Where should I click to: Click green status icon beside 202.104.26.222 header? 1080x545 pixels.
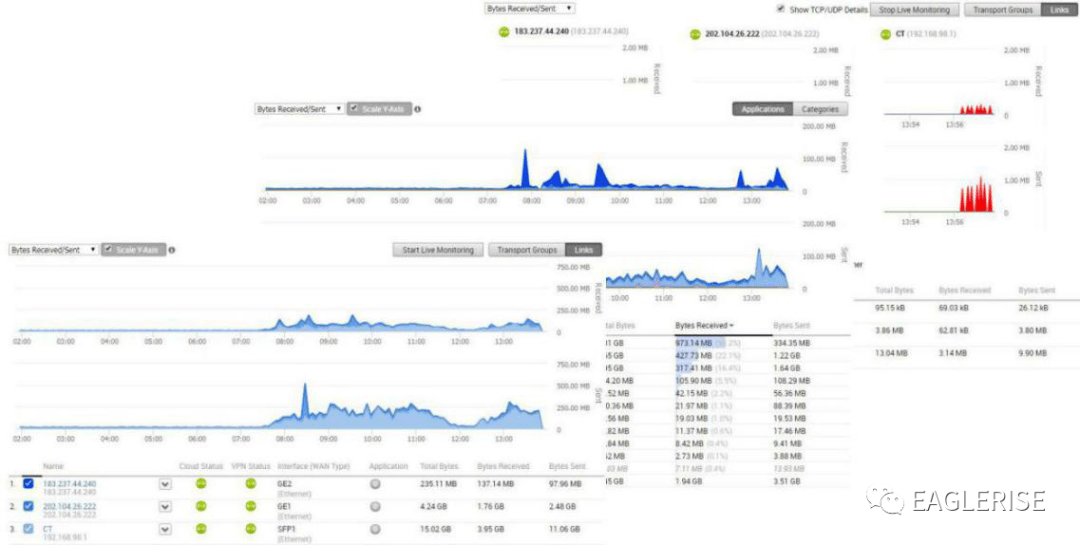(x=695, y=34)
